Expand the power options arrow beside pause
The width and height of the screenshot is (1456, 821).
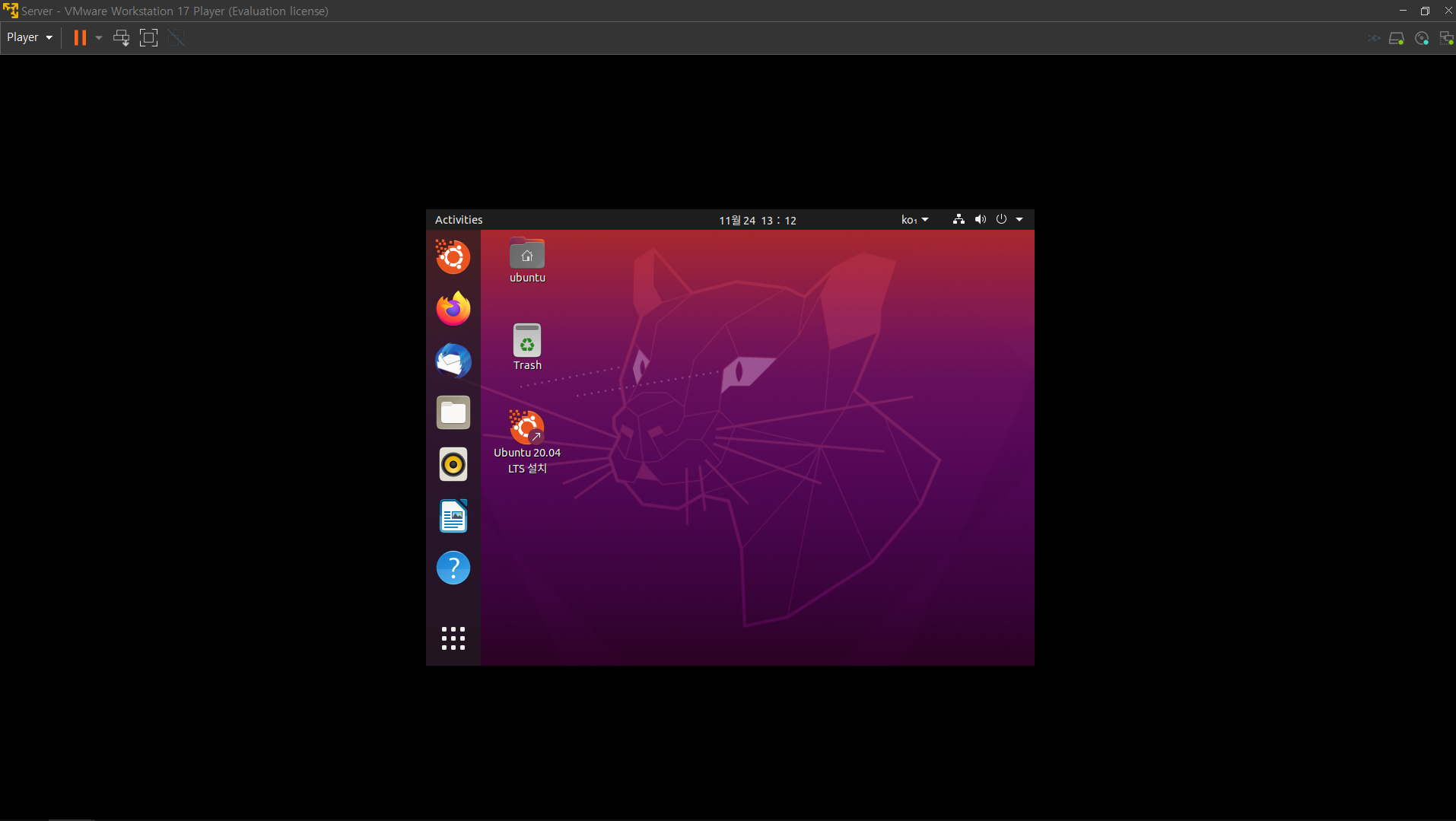99,37
